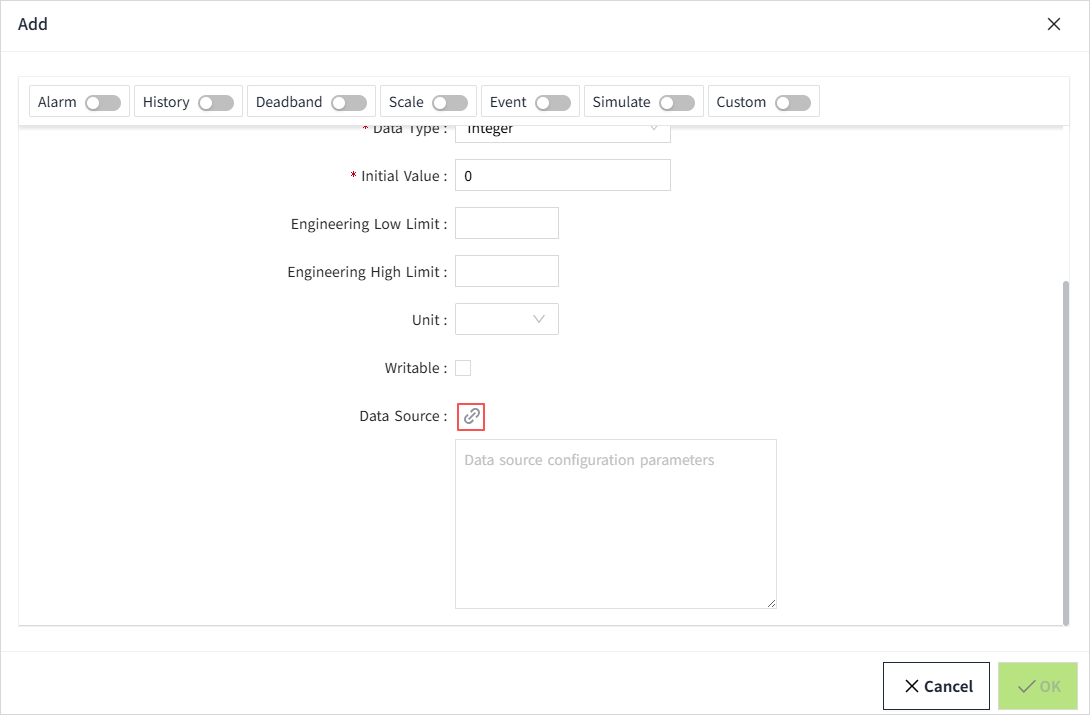The height and width of the screenshot is (715, 1090).
Task: Focus the Engineering High Limit field
Action: (507, 271)
